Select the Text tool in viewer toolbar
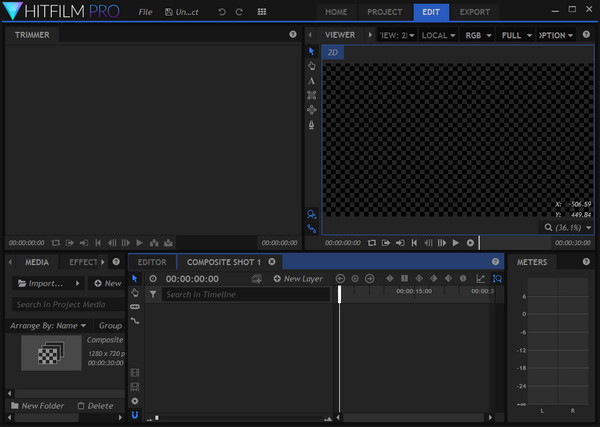Image resolution: width=600 pixels, height=427 pixels. click(312, 80)
